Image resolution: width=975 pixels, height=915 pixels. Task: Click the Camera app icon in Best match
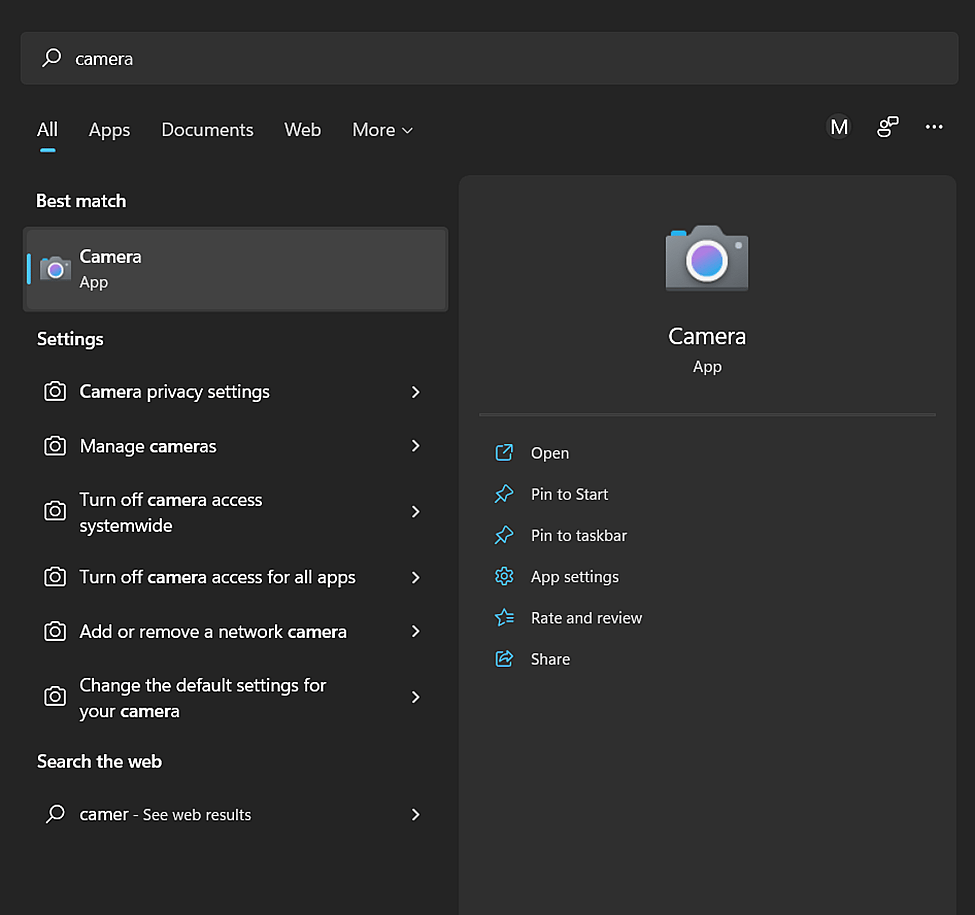click(x=55, y=269)
